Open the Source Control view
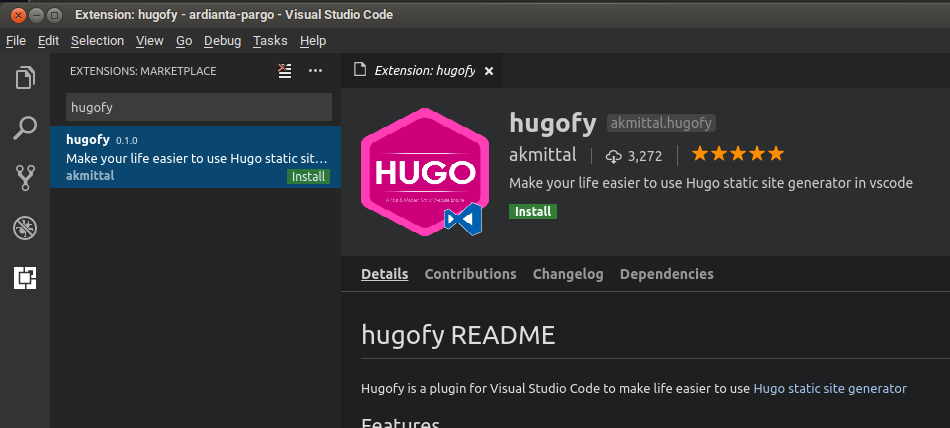This screenshot has height=428, width=950. [25, 178]
